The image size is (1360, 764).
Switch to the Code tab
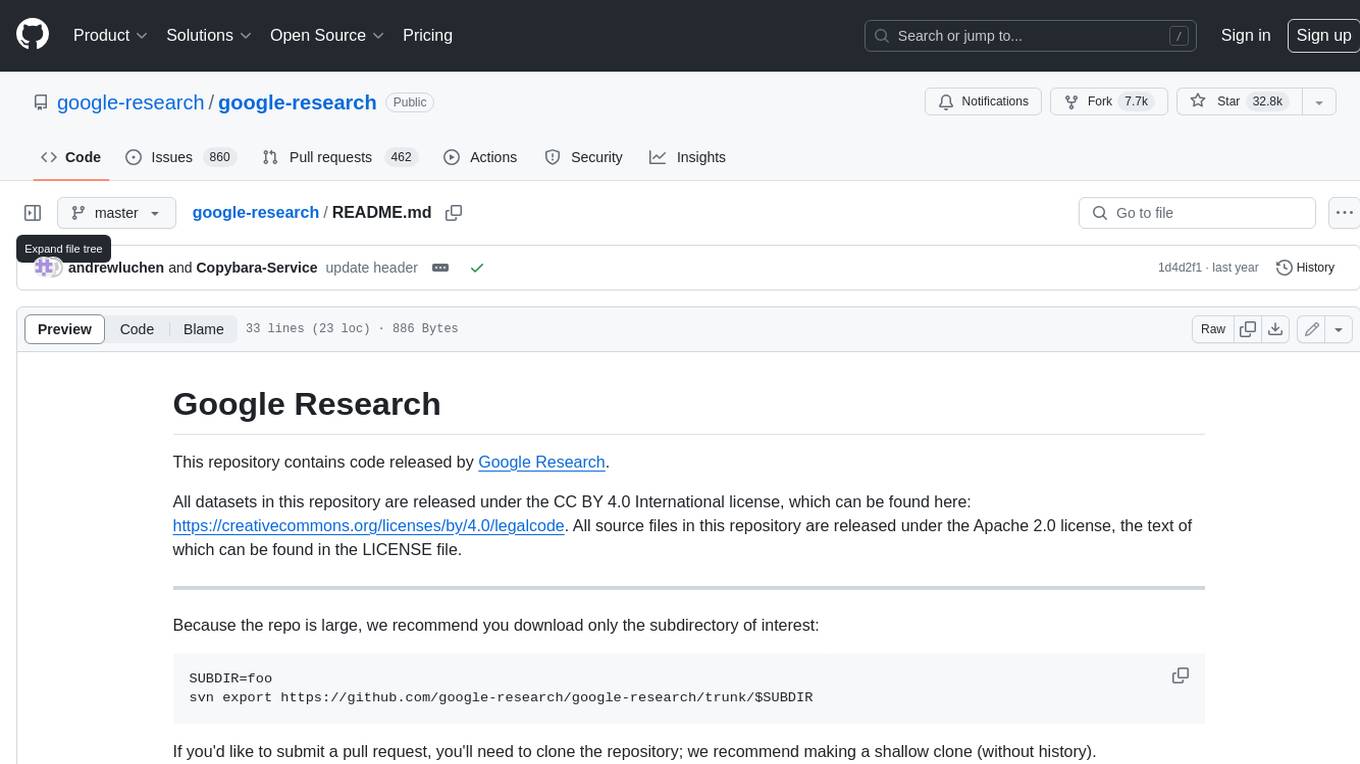pos(70,157)
